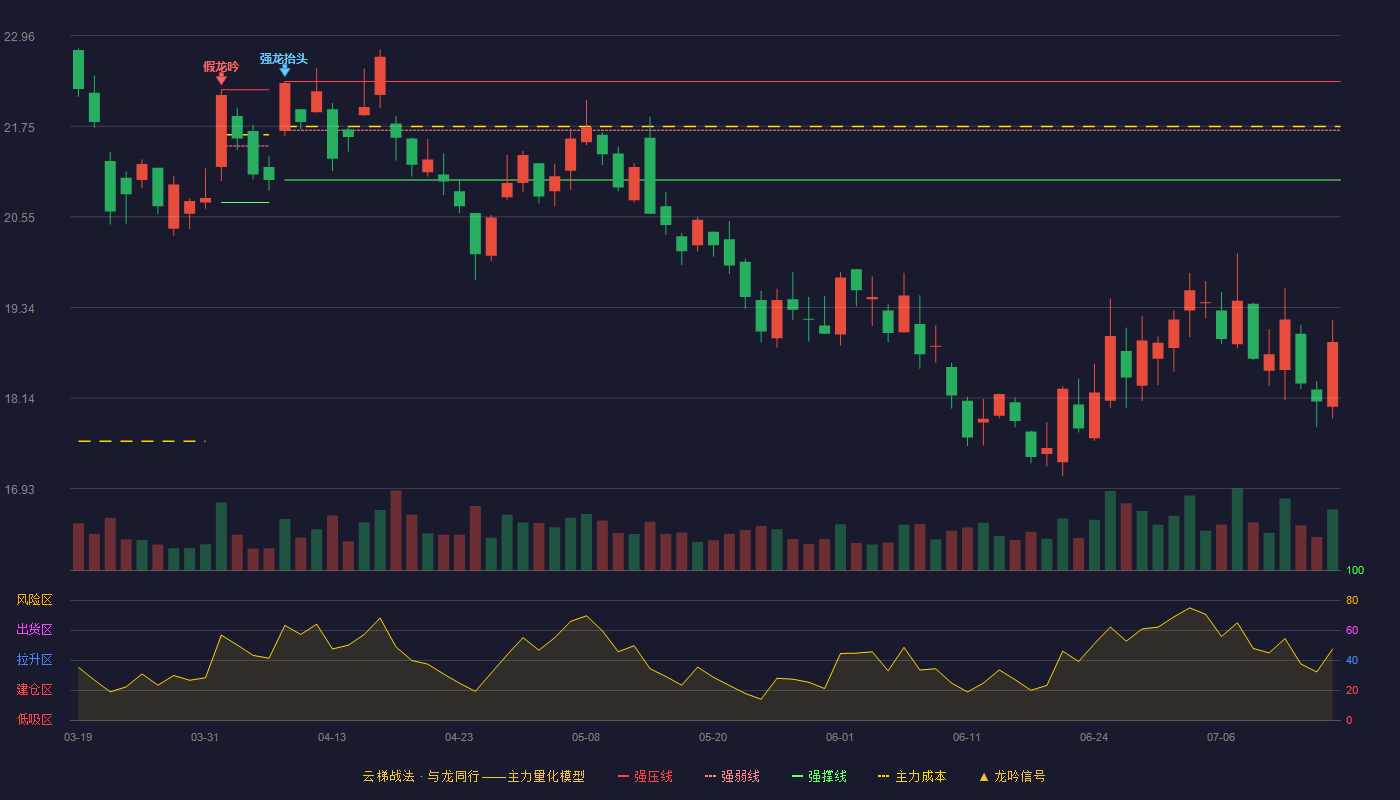Click the 22.96 price axis label
Image resolution: width=1400 pixels, height=800 pixels.
(19, 37)
